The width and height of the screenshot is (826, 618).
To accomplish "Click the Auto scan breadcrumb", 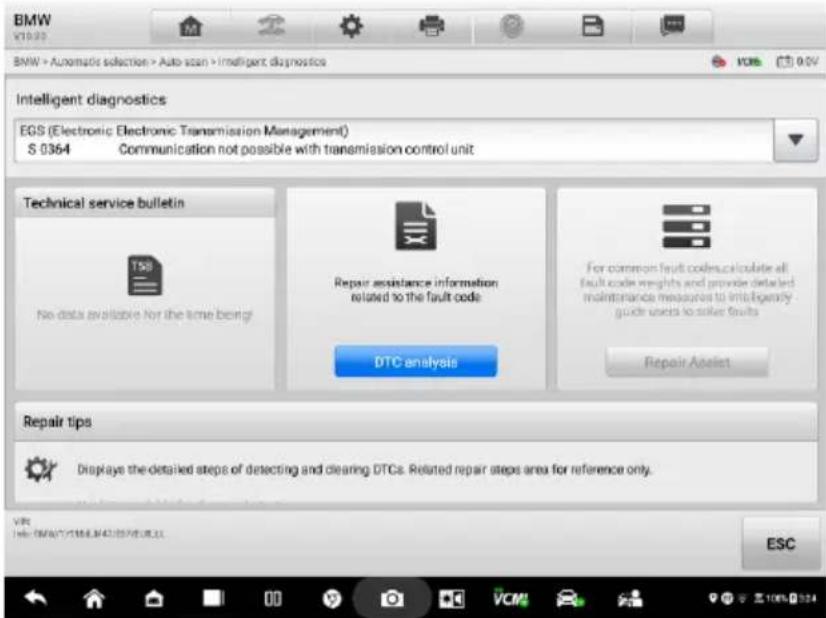I will point(183,62).
